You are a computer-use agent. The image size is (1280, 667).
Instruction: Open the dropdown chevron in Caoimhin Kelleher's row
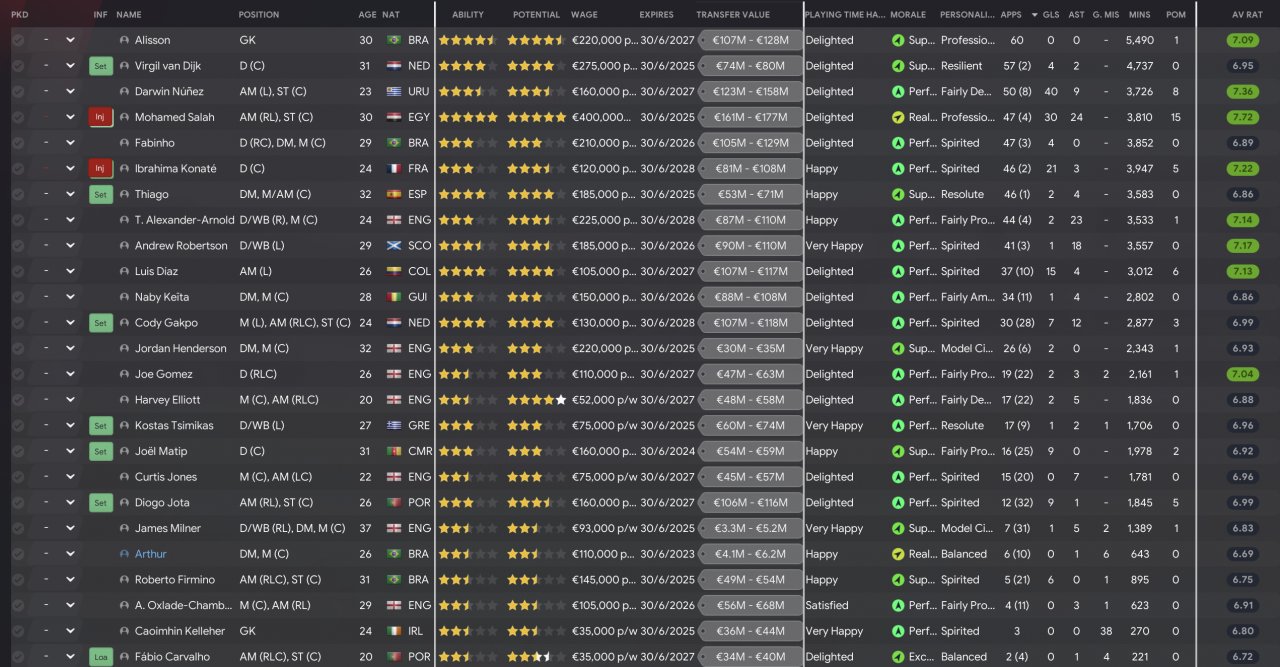pos(71,631)
